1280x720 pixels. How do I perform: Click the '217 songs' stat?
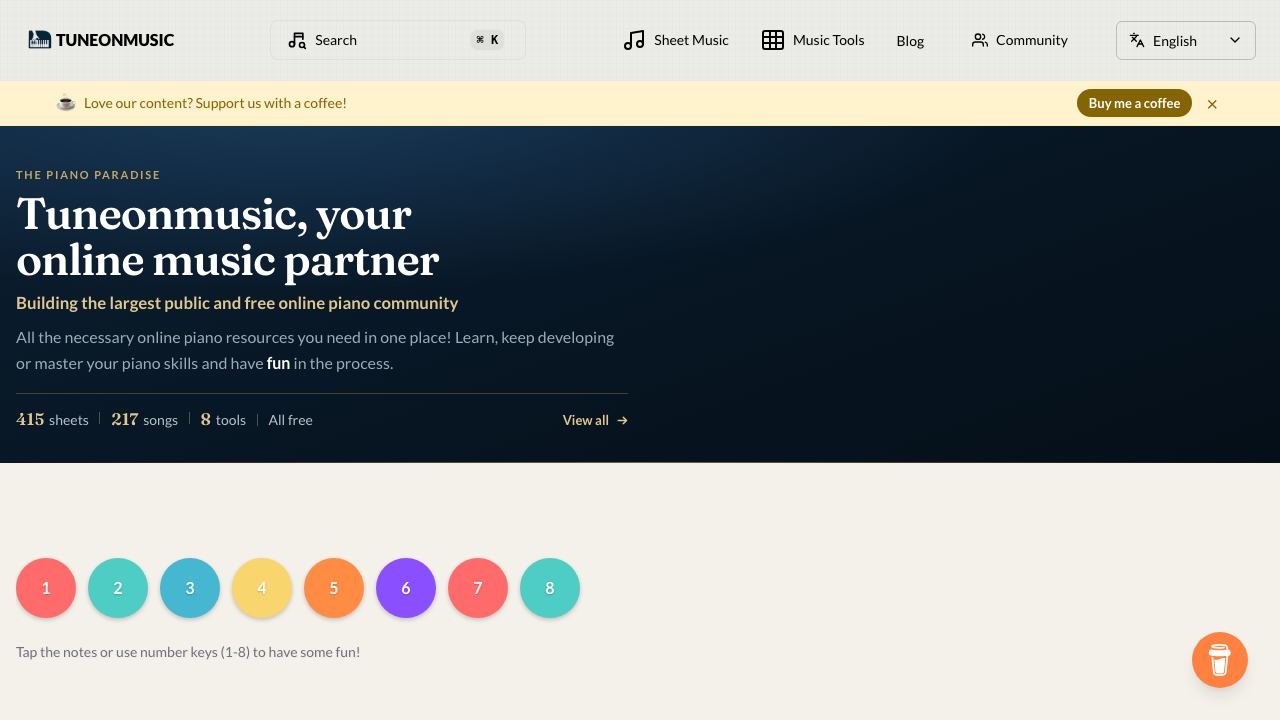pyautogui.click(x=144, y=420)
